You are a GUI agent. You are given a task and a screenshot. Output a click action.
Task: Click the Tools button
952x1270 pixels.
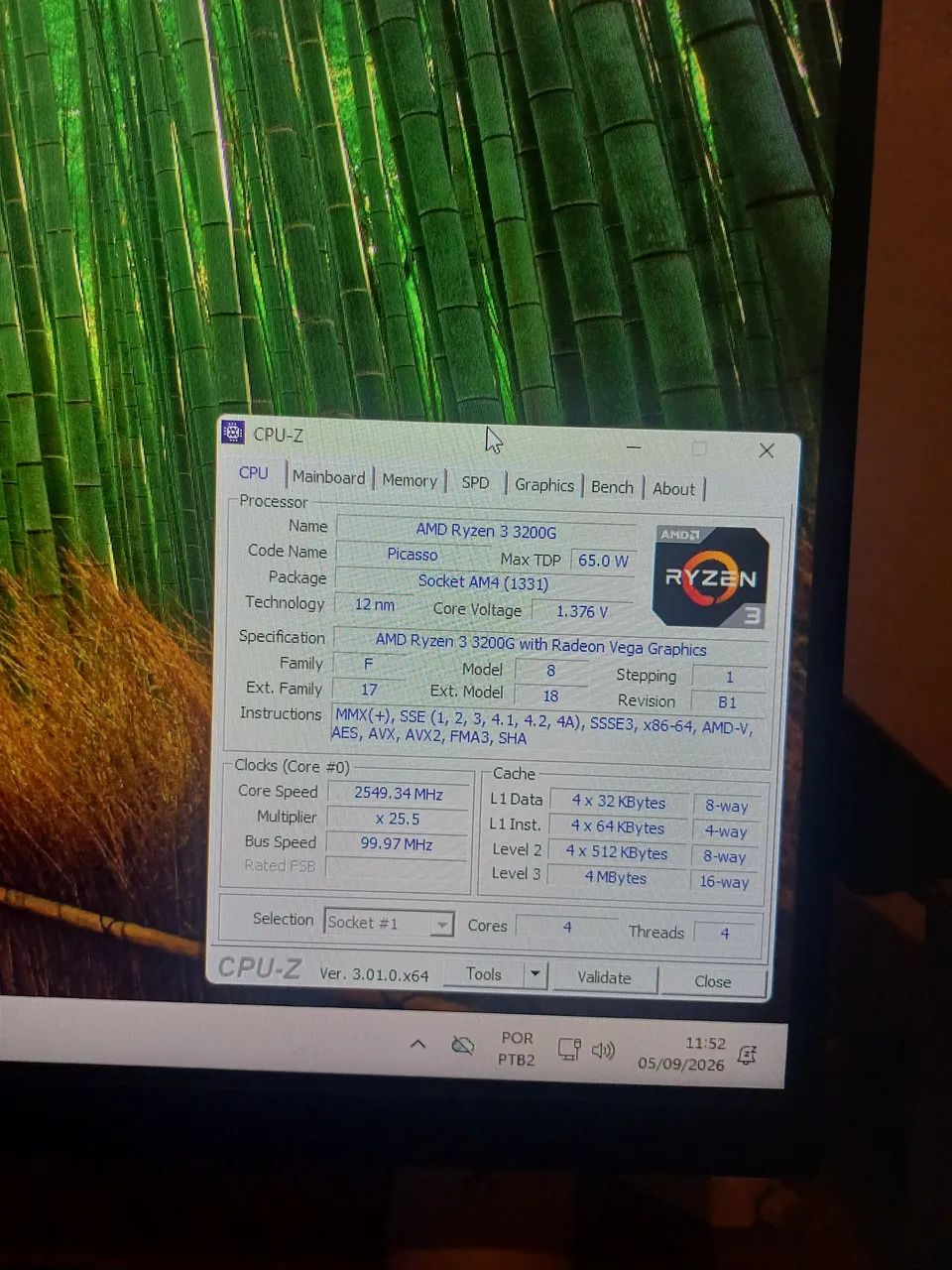[x=483, y=974]
